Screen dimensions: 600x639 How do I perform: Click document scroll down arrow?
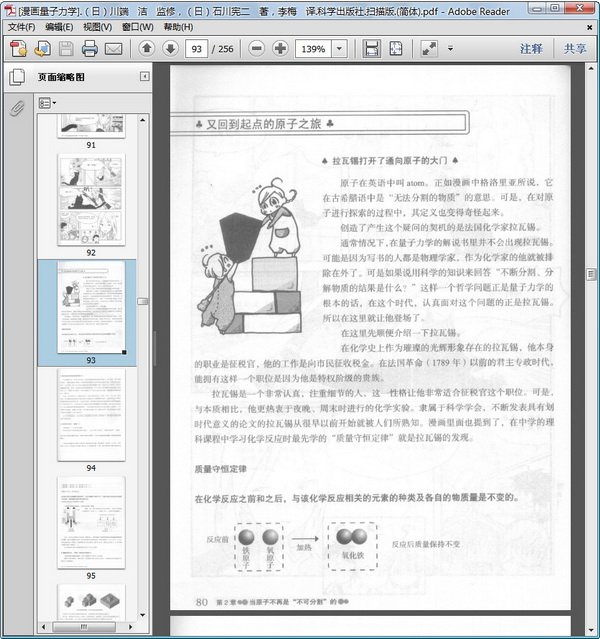(591, 631)
